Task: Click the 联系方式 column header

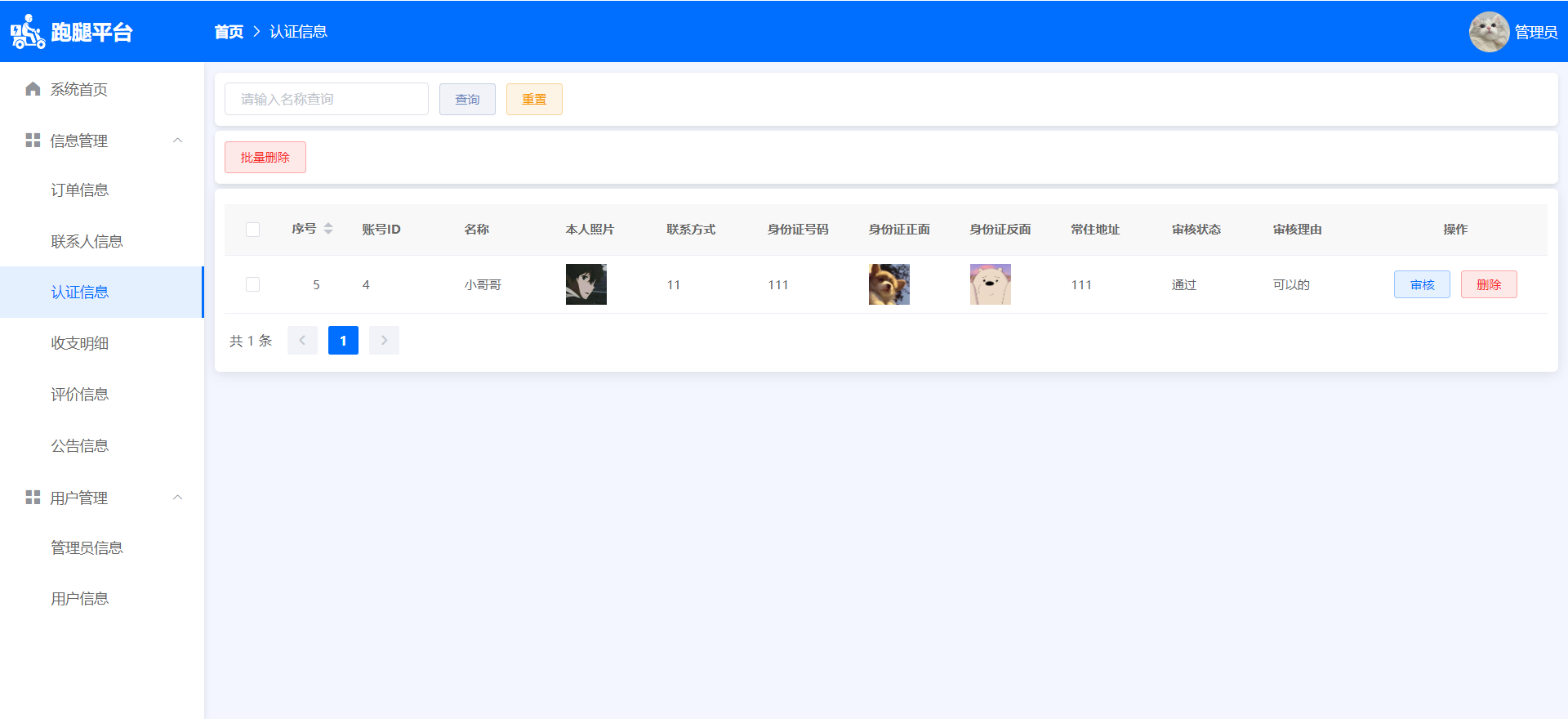Action: 691,230
